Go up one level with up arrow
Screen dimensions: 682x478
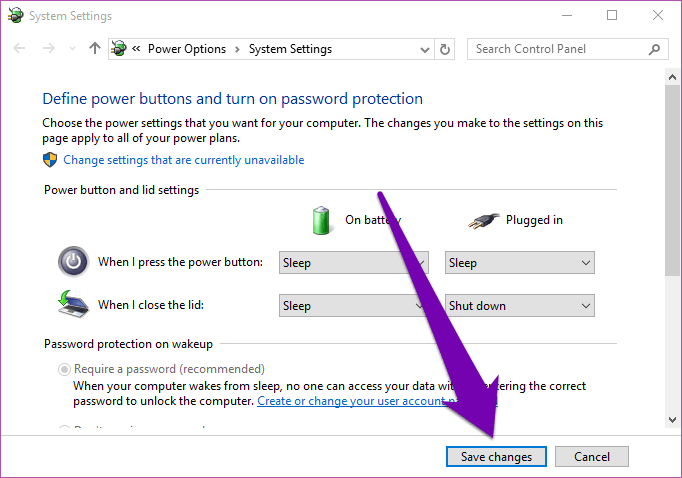(94, 48)
